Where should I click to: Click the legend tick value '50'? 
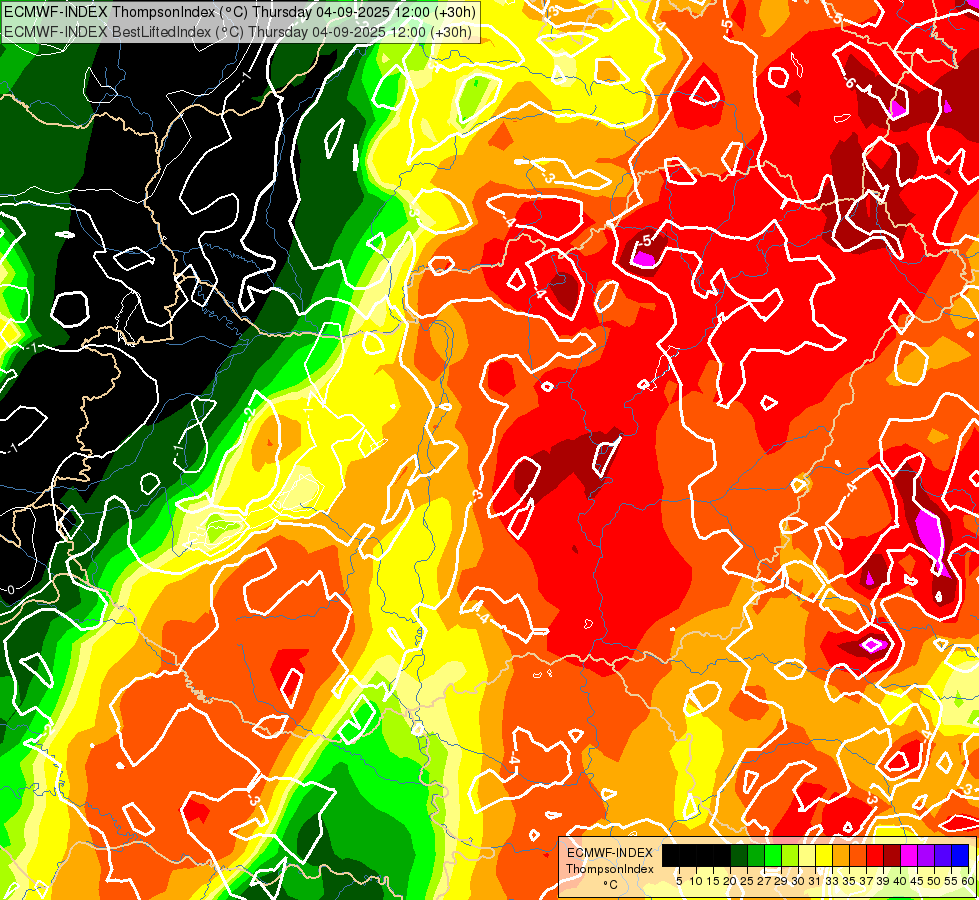coord(934,881)
